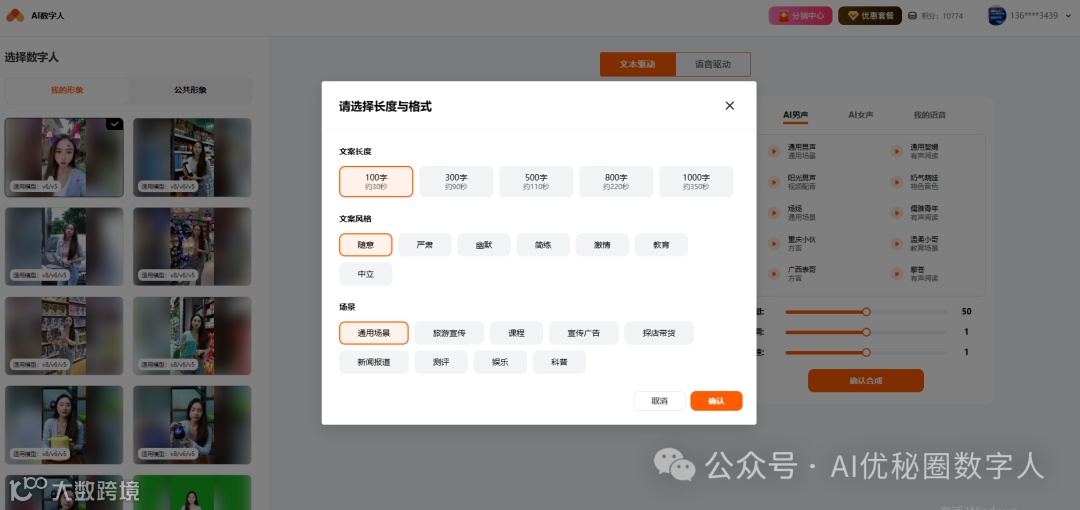Open the 分销中心 button
Viewport: 1080px width, 510px height.
pyautogui.click(x=800, y=15)
